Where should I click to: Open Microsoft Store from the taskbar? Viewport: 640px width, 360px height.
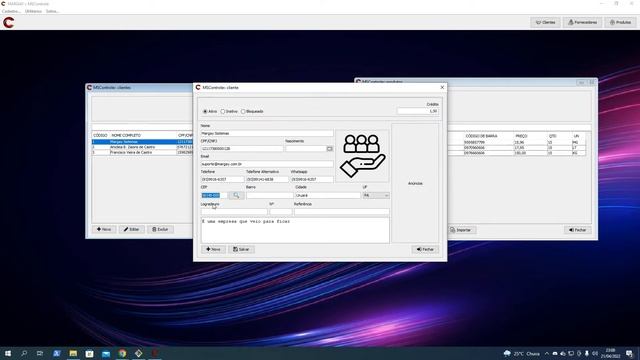click(x=89, y=353)
